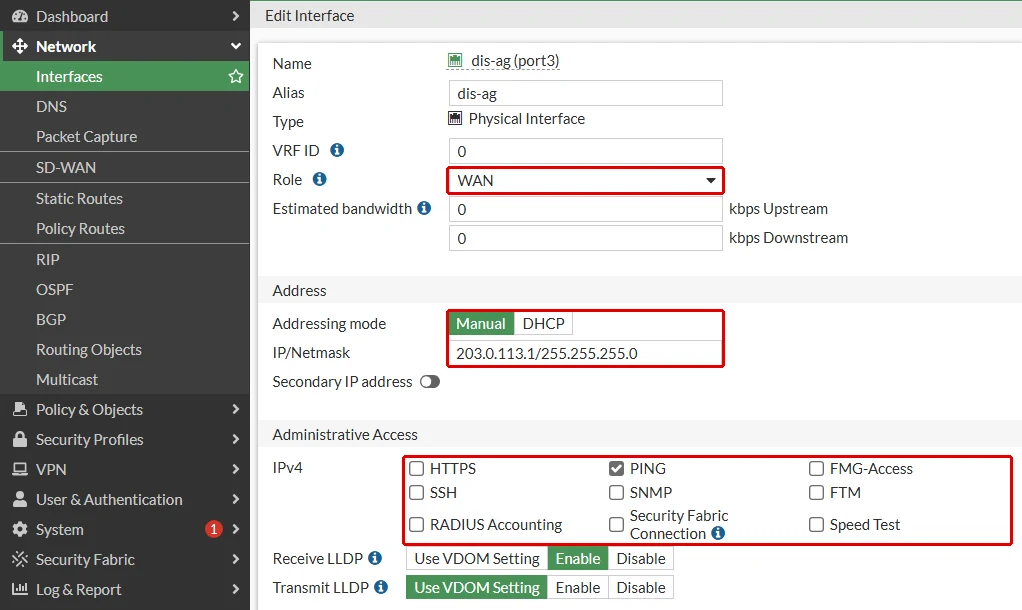1022x610 pixels.
Task: Enable the FTM checkbox
Action: click(817, 493)
